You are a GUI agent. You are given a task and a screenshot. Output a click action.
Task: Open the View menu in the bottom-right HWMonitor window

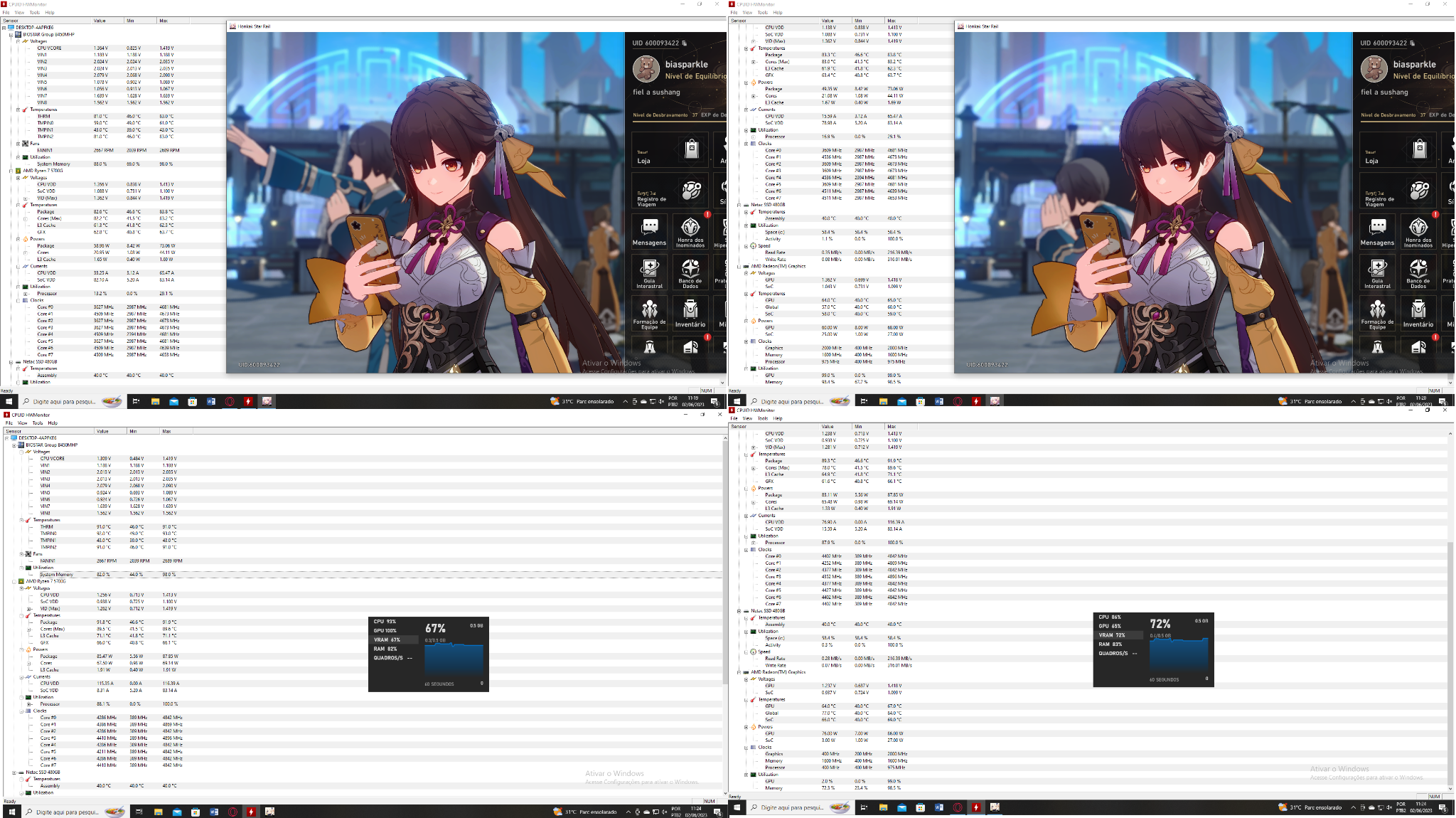(x=747, y=418)
